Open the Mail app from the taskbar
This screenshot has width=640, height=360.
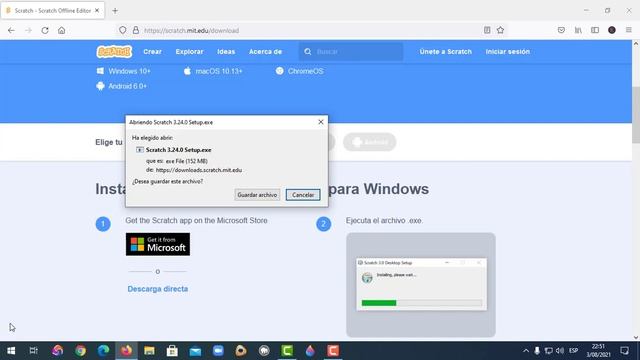point(195,351)
